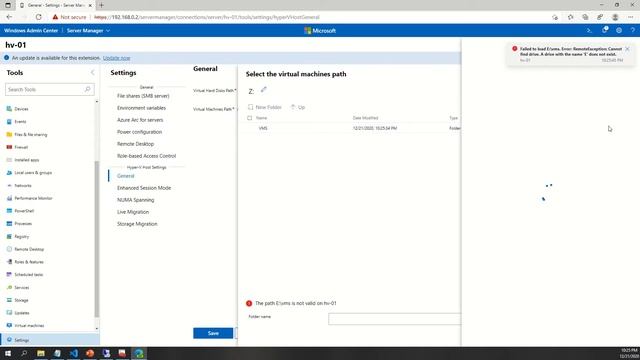This screenshot has width=640, height=360.
Task: Open Remote Desktop tool in sidebar
Action: pos(29,249)
